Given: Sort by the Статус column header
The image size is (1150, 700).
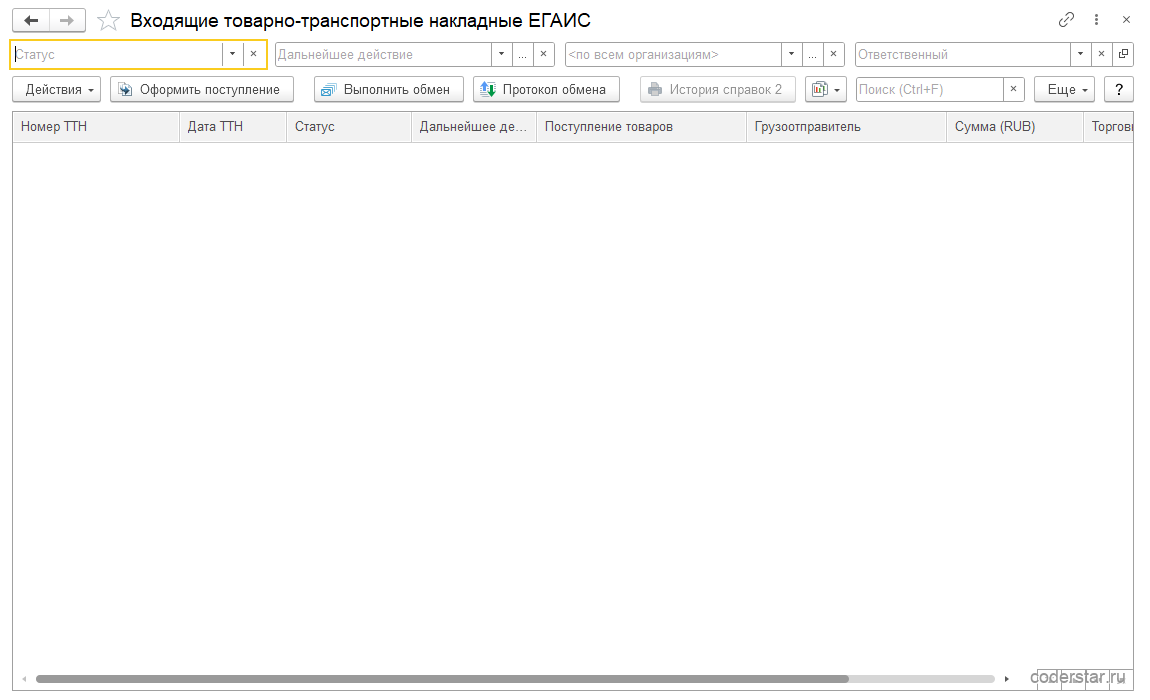Looking at the screenshot, I should [349, 127].
